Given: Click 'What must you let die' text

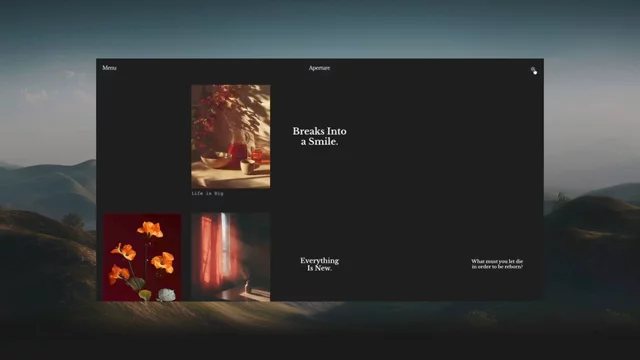Looking at the screenshot, I should pos(497,261).
